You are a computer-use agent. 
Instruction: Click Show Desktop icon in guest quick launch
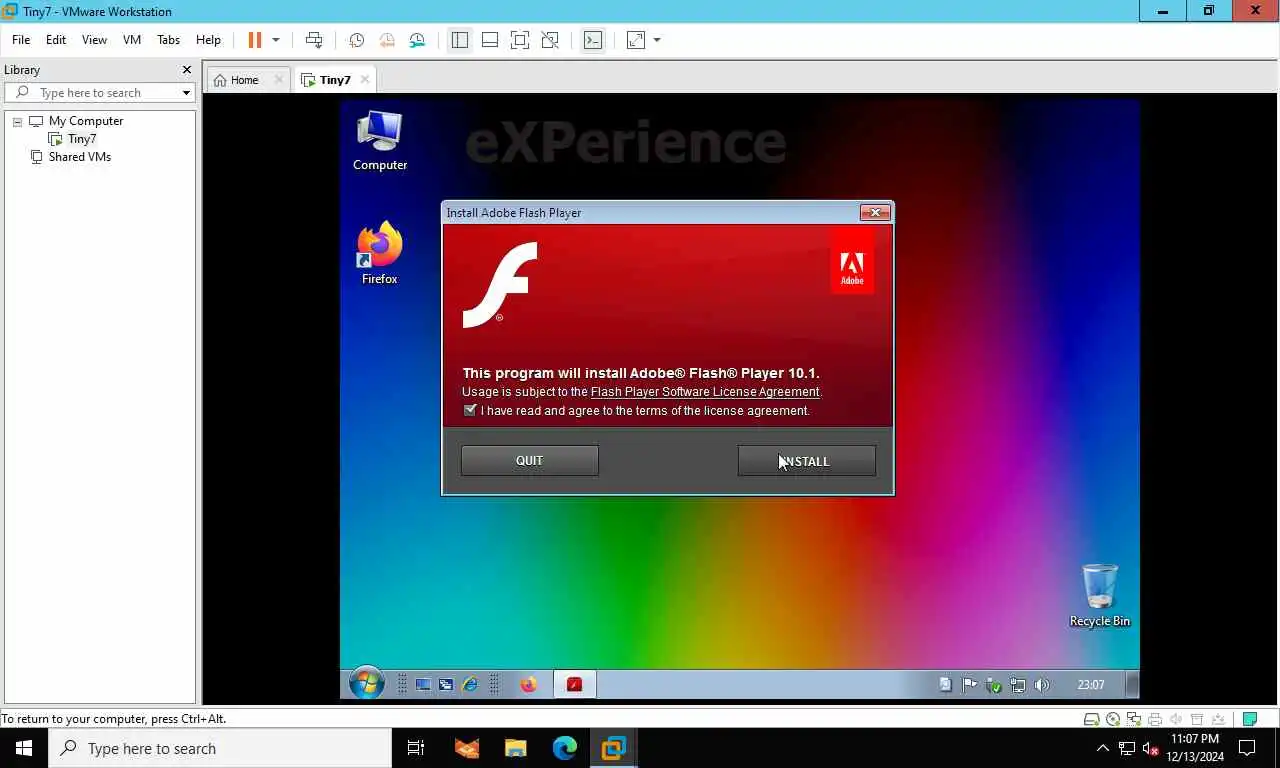click(x=423, y=685)
